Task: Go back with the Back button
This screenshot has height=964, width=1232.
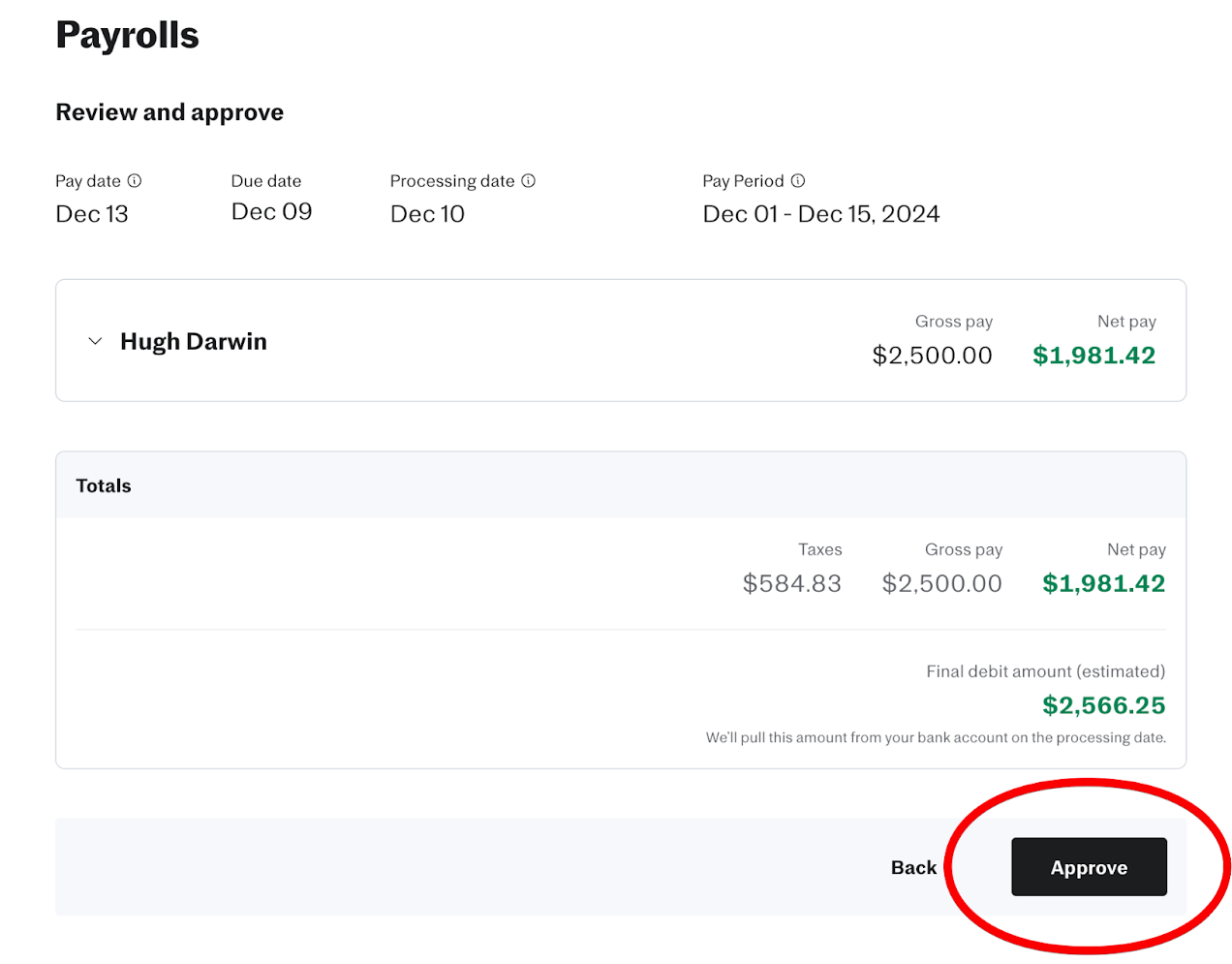Action: tap(913, 867)
